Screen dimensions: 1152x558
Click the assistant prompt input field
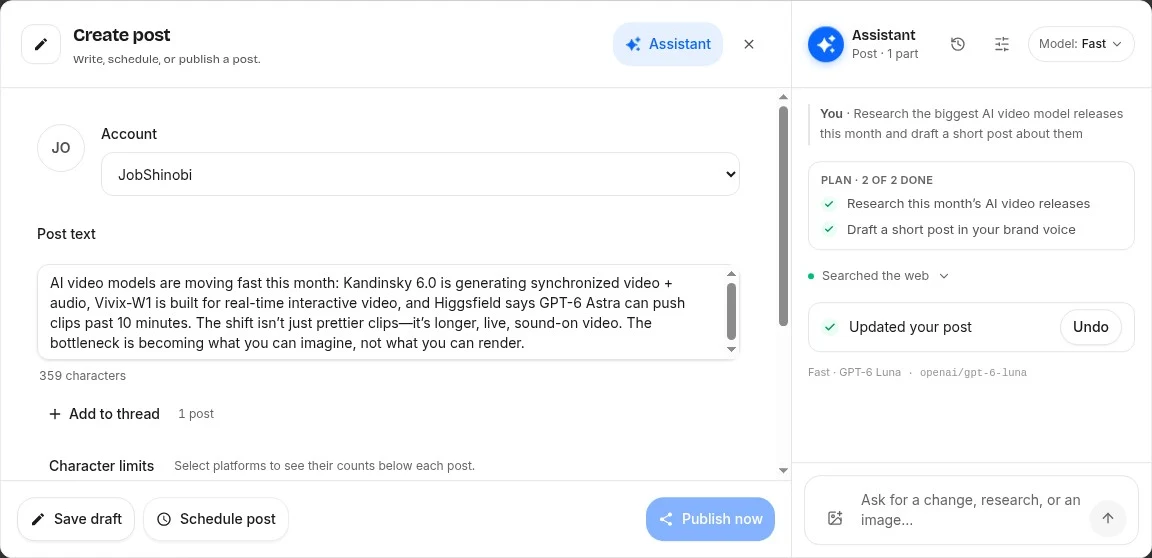click(971, 510)
